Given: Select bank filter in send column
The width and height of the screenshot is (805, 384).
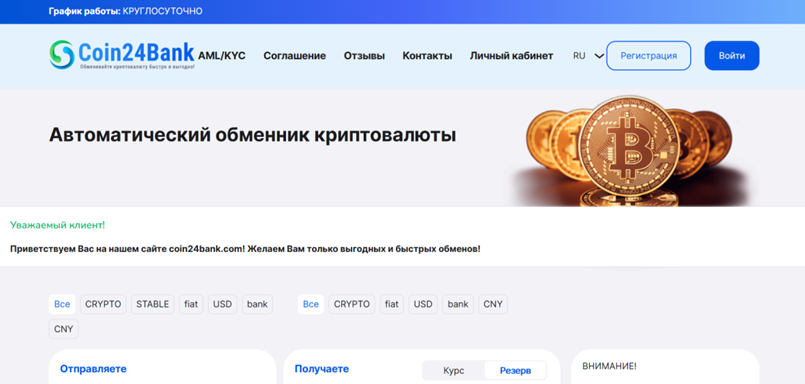Looking at the screenshot, I should pos(257,304).
